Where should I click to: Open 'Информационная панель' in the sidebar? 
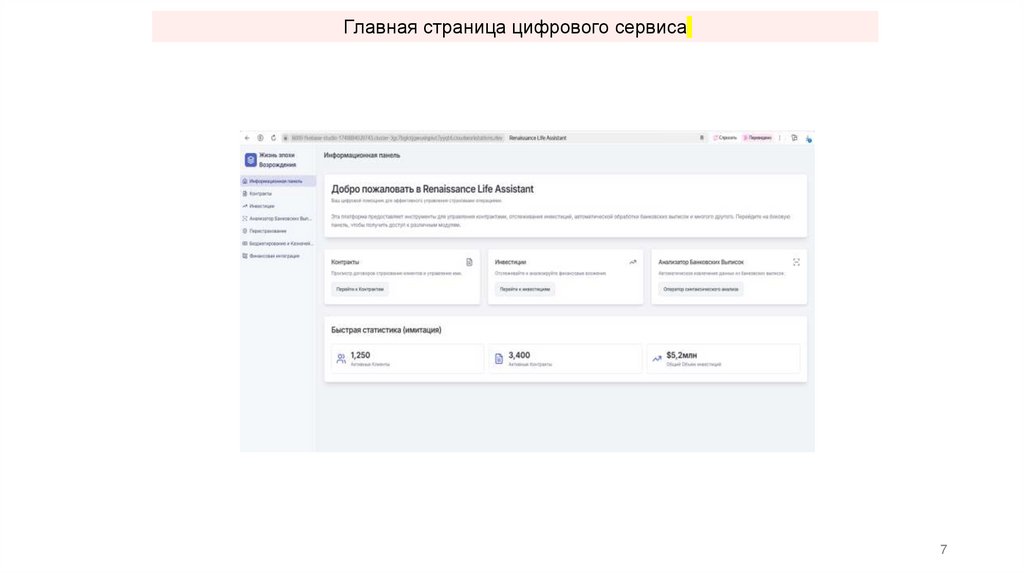278,181
